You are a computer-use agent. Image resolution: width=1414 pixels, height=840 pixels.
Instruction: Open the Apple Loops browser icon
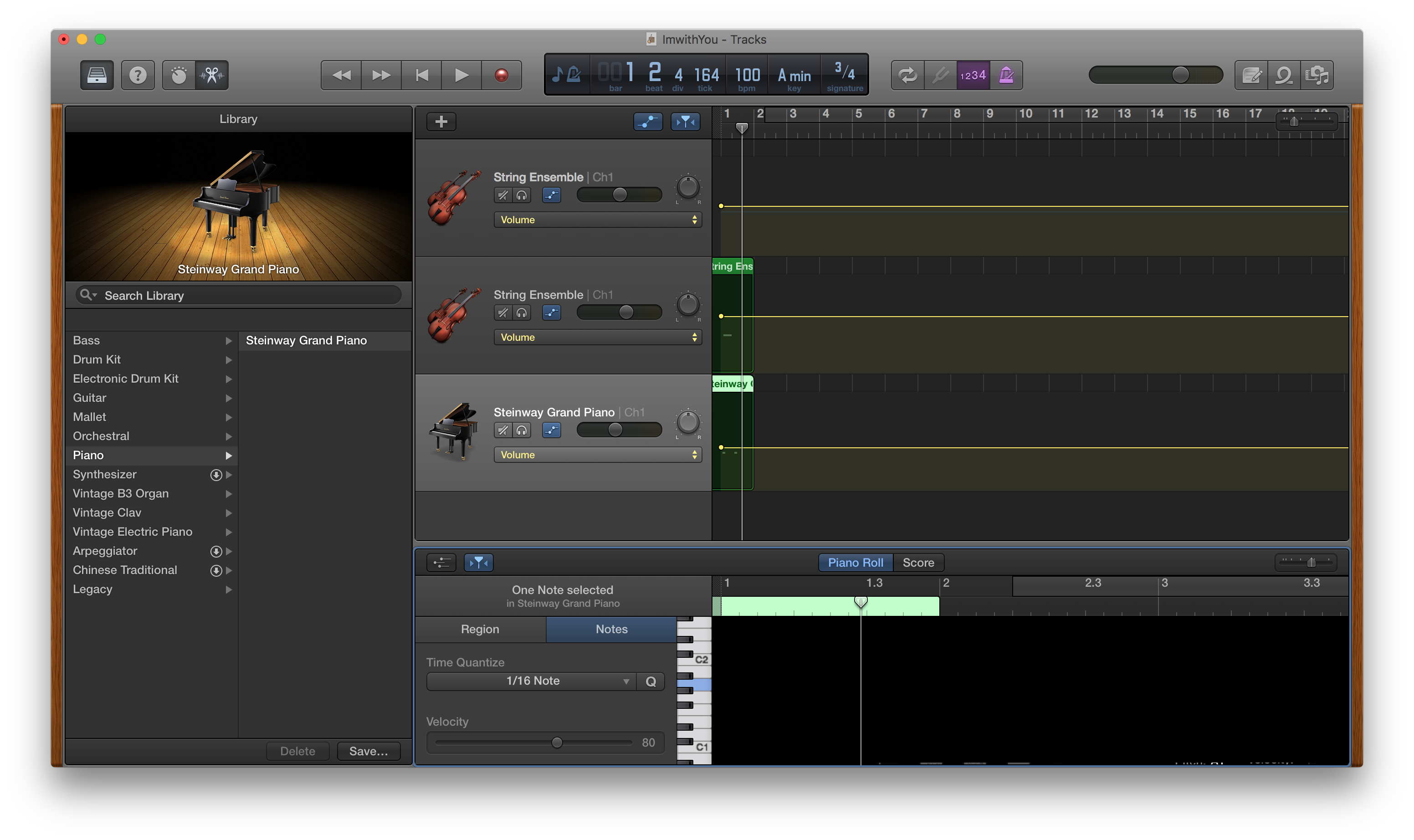(x=1284, y=75)
